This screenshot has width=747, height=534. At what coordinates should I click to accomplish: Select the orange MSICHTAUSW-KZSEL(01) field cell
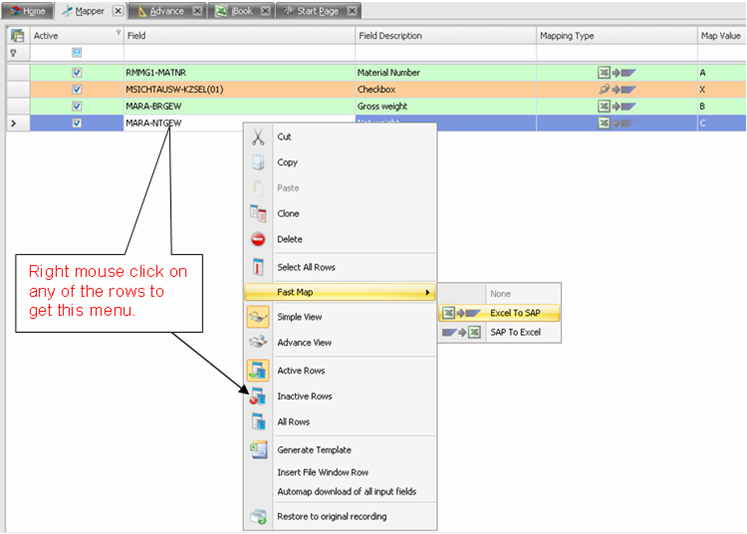[238, 89]
